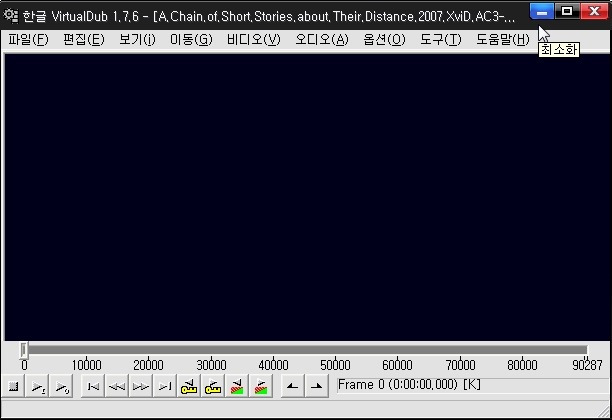Open the 보기(i) menu
This screenshot has height=420, width=612.
(137, 39)
